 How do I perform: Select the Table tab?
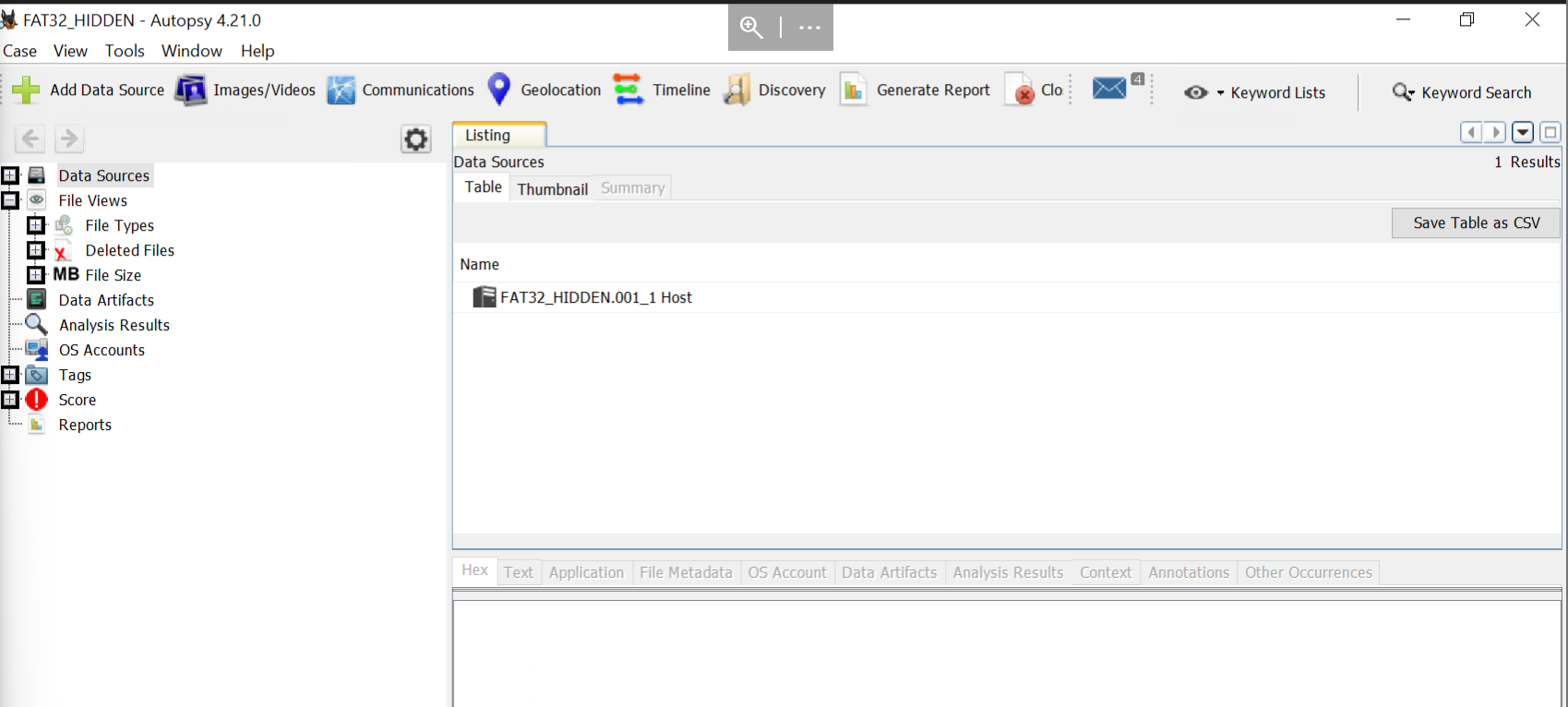click(x=483, y=187)
